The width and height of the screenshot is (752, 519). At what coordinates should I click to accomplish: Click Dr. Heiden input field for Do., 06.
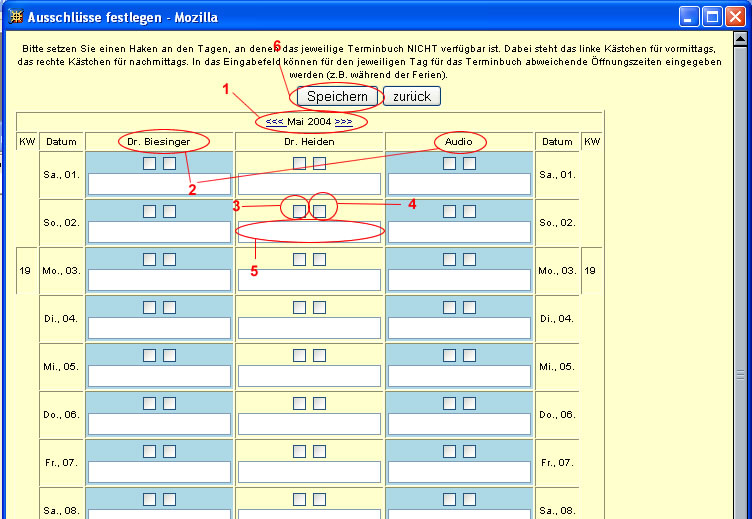(309, 424)
